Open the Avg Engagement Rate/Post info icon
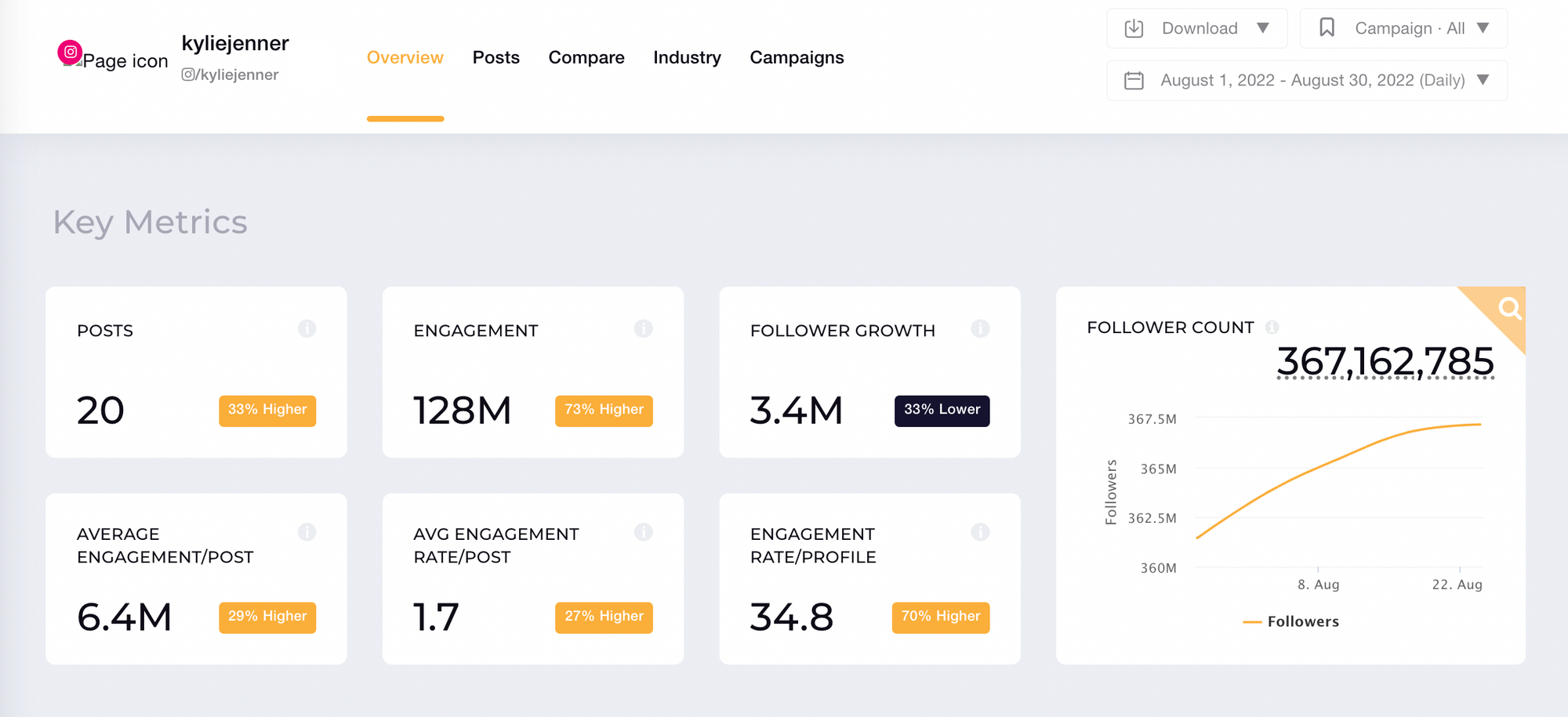Screen dimensions: 1568x717 [x=643, y=532]
